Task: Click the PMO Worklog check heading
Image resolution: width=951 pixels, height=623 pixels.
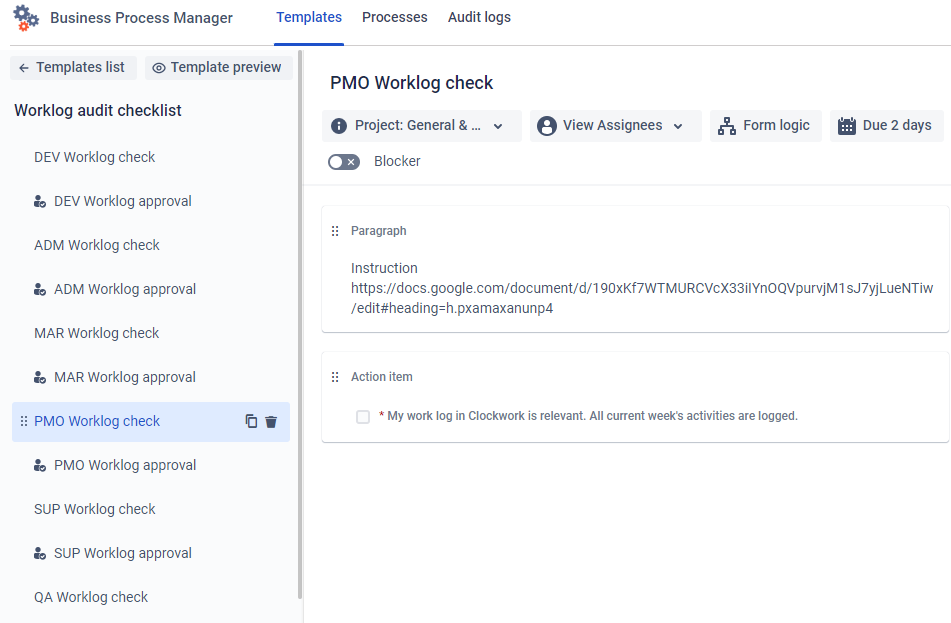Action: (411, 83)
